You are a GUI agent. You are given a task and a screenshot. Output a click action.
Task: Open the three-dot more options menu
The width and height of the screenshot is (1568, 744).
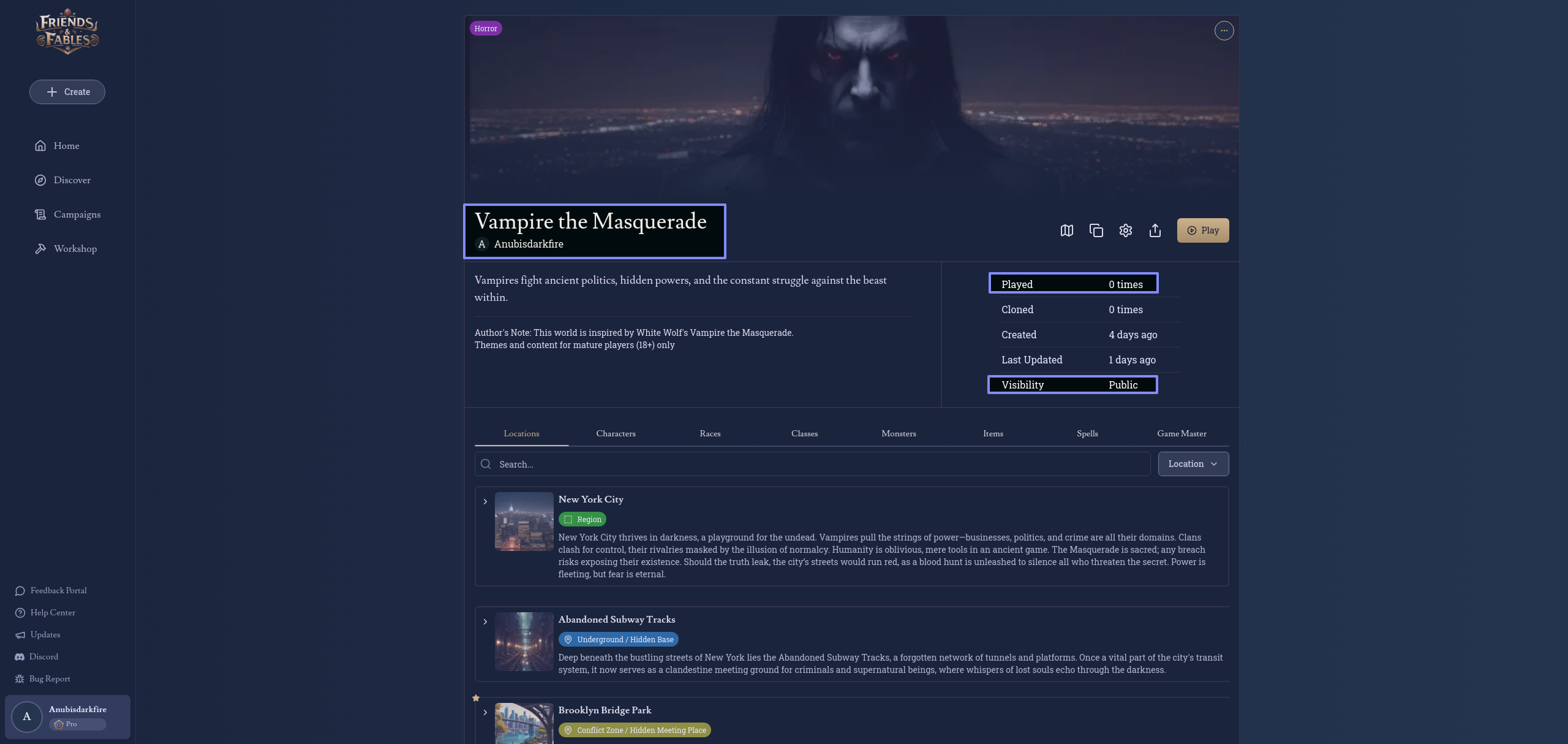(1223, 31)
